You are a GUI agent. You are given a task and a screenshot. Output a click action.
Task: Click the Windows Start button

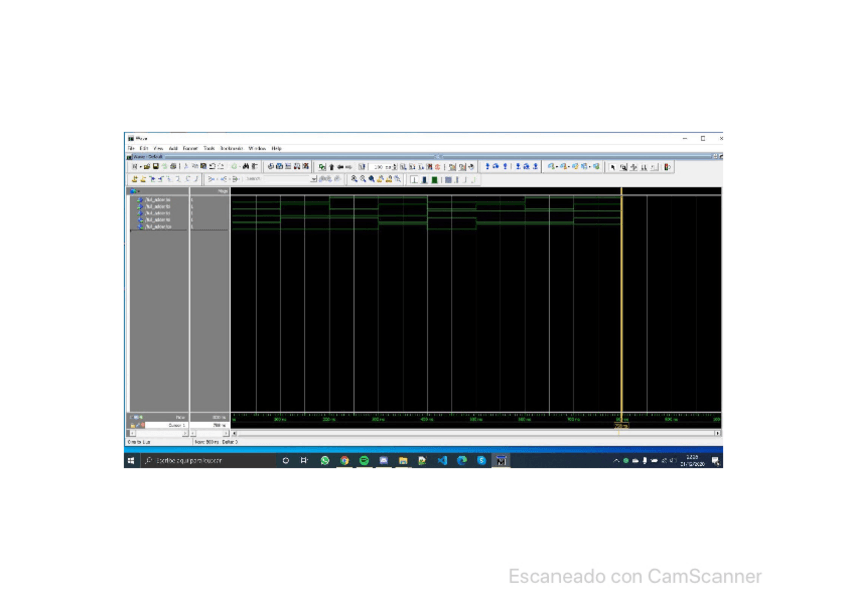(131, 461)
